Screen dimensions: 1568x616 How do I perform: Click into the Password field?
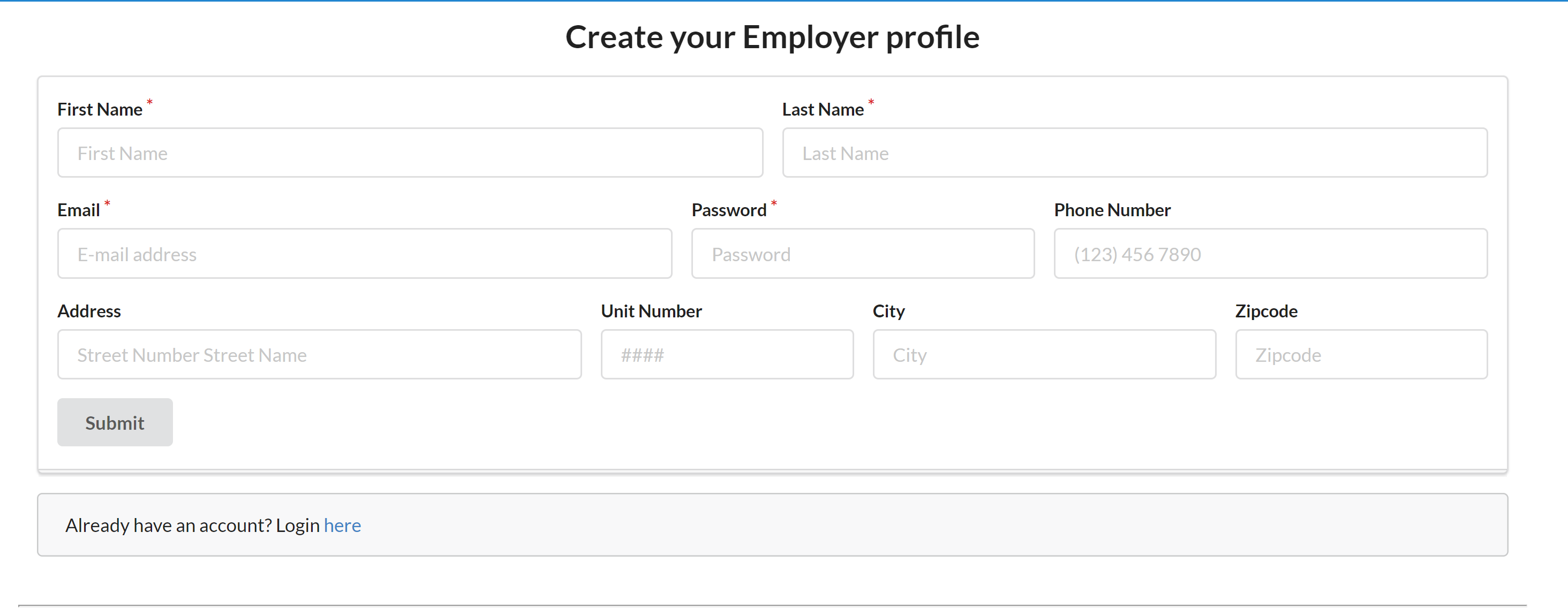[863, 254]
